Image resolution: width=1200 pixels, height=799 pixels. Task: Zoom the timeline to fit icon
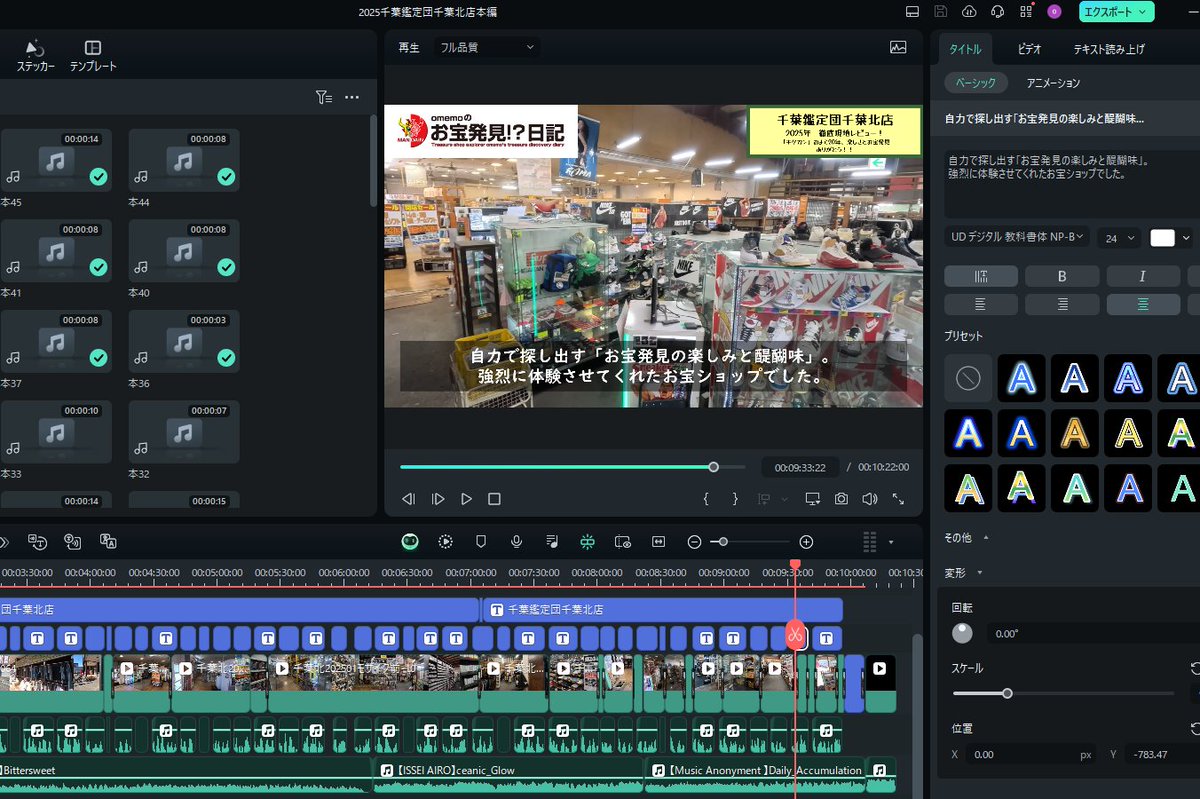[x=658, y=541]
